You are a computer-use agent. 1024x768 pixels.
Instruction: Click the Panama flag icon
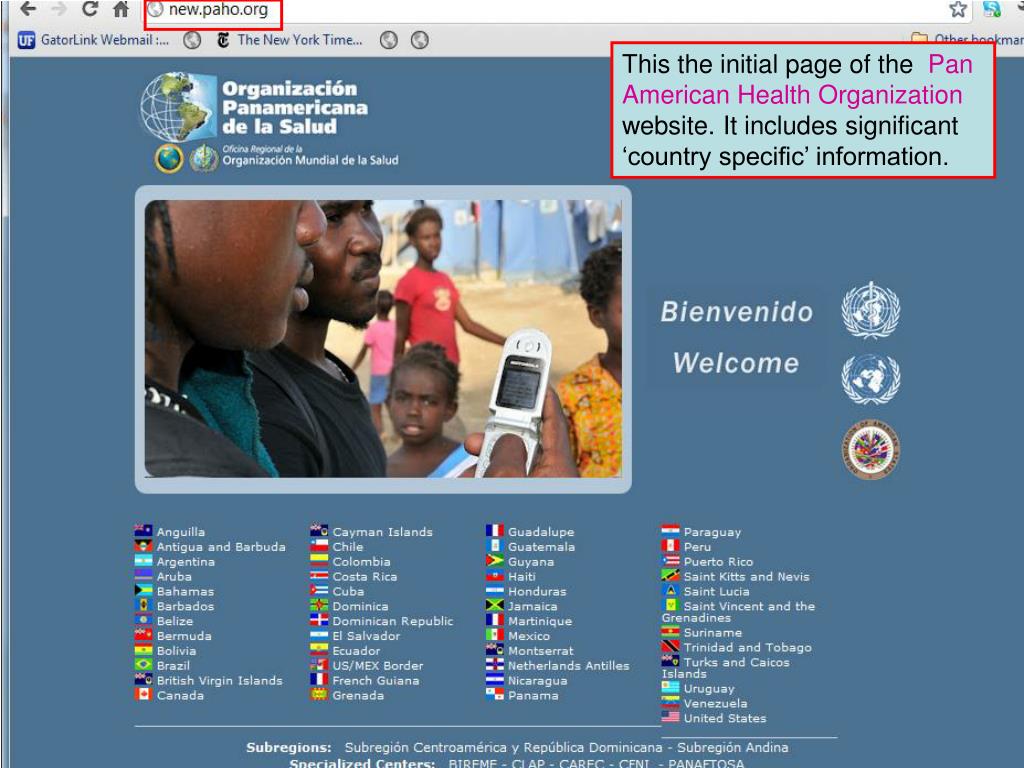tap(494, 694)
